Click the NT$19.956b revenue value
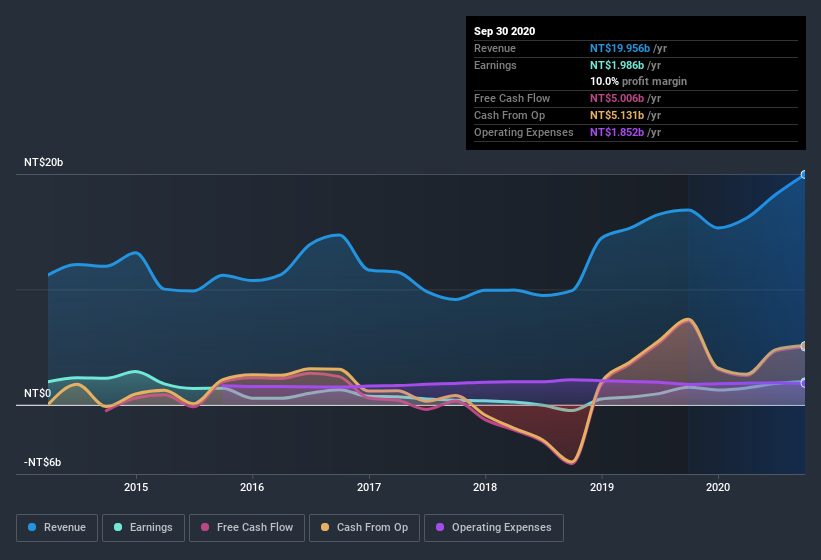The width and height of the screenshot is (821, 560). tap(620, 48)
